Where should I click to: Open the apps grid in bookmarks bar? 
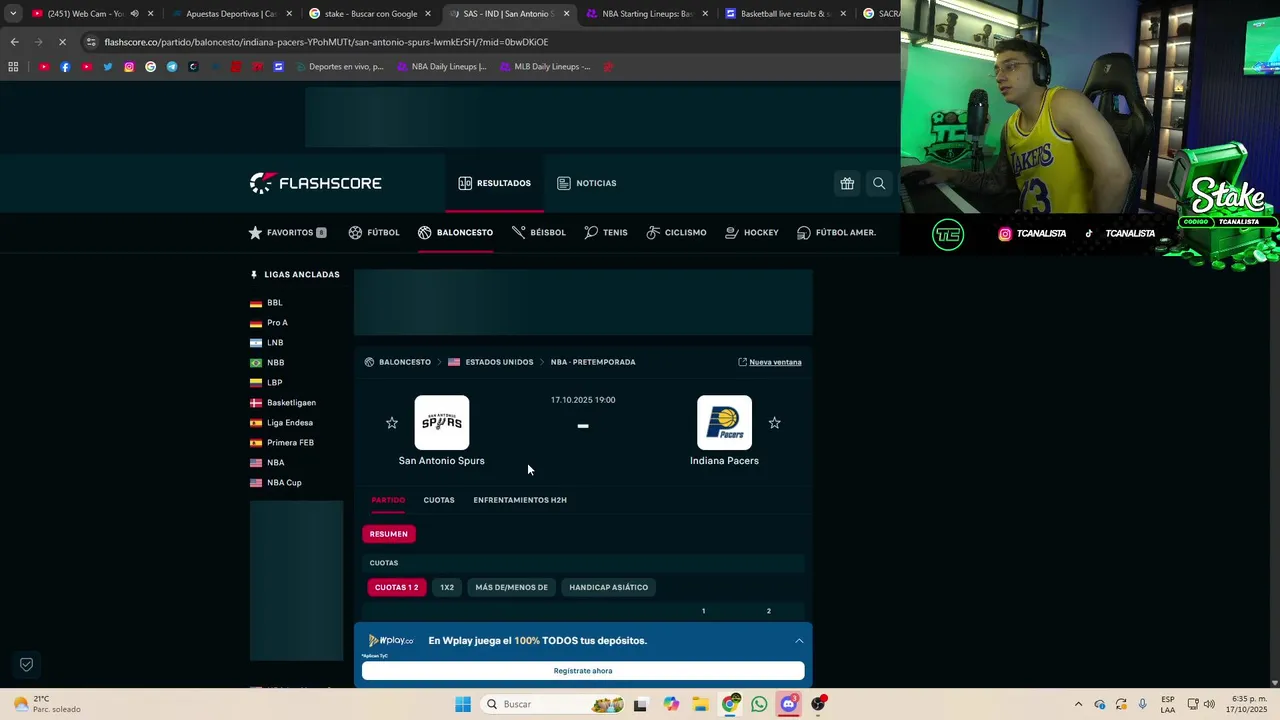tap(13, 67)
